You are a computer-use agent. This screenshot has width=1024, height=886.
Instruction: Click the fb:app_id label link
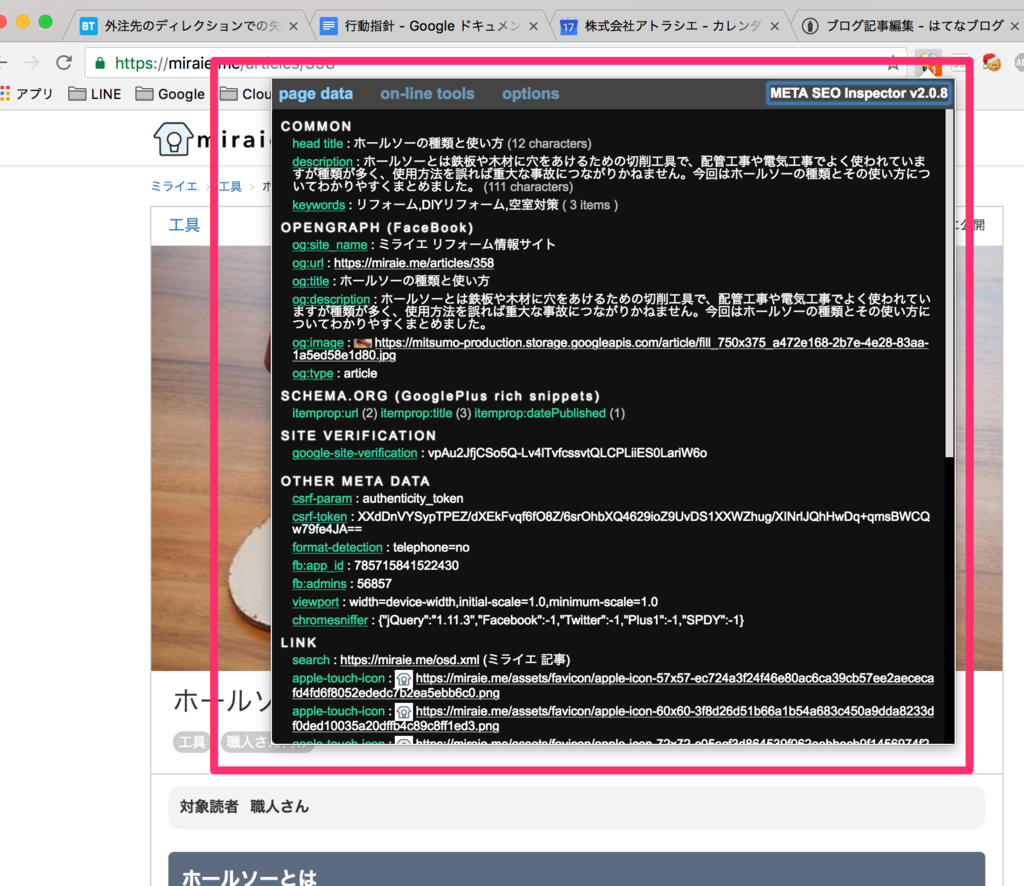click(317, 566)
